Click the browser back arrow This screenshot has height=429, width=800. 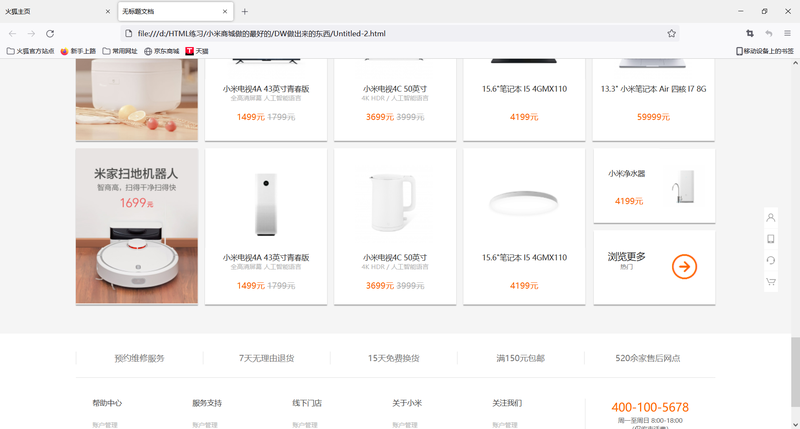(x=13, y=34)
